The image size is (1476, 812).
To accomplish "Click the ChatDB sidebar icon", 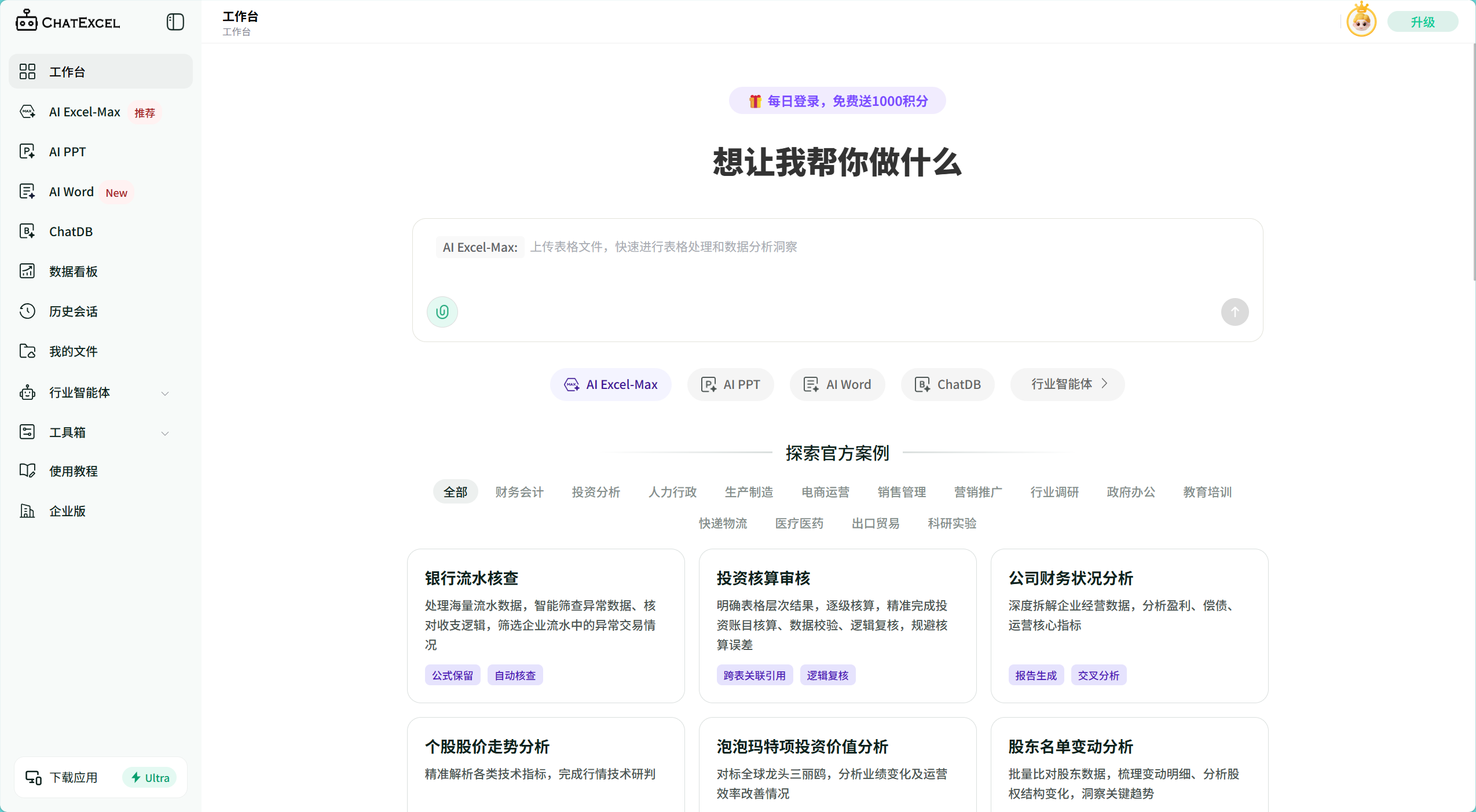I will 27,232.
